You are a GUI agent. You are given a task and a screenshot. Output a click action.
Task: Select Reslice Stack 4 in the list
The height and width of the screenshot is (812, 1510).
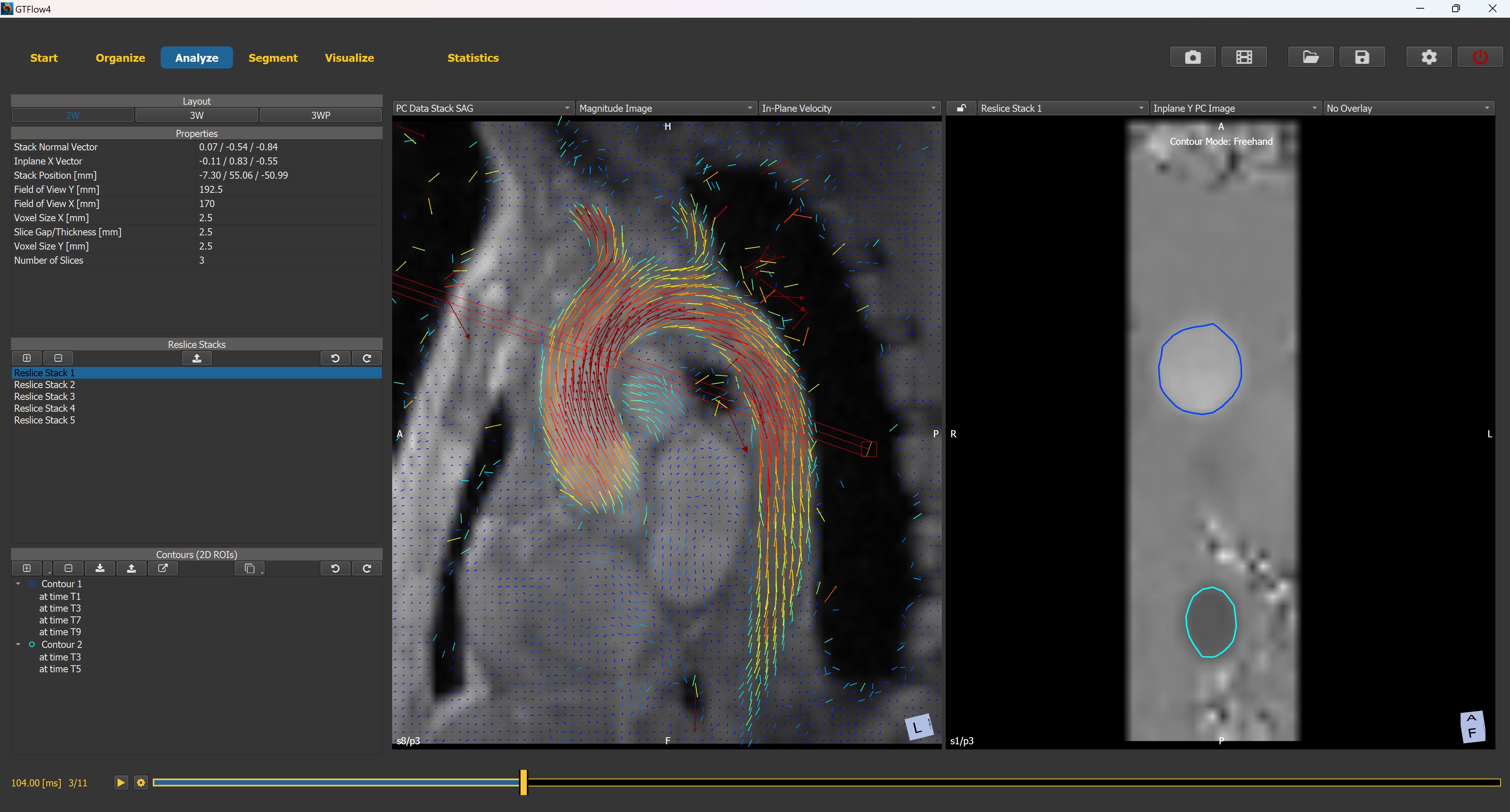click(196, 408)
